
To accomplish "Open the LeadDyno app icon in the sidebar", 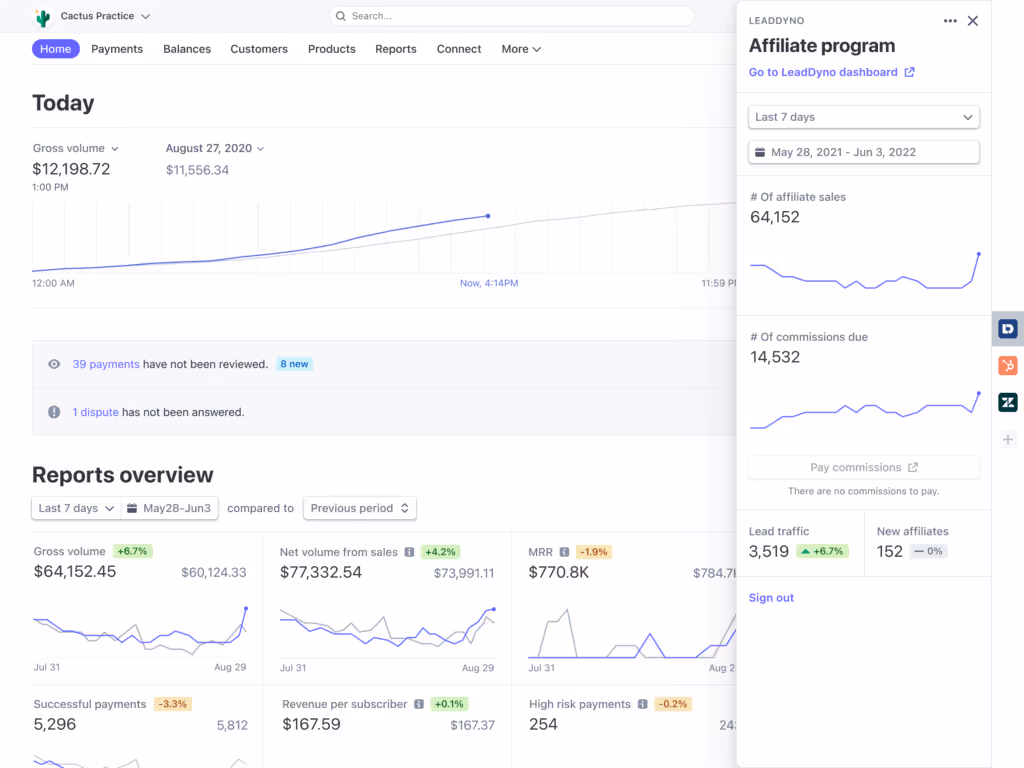I will (1008, 328).
